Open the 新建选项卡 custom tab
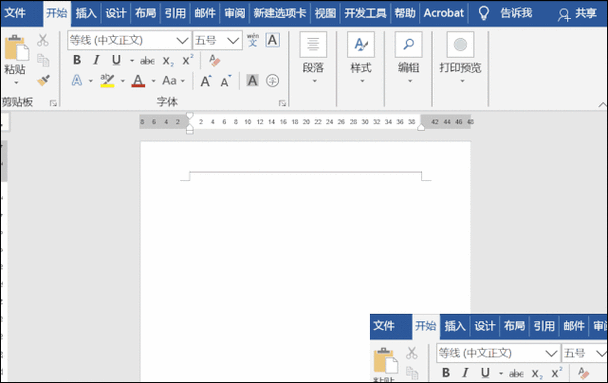 click(x=280, y=13)
